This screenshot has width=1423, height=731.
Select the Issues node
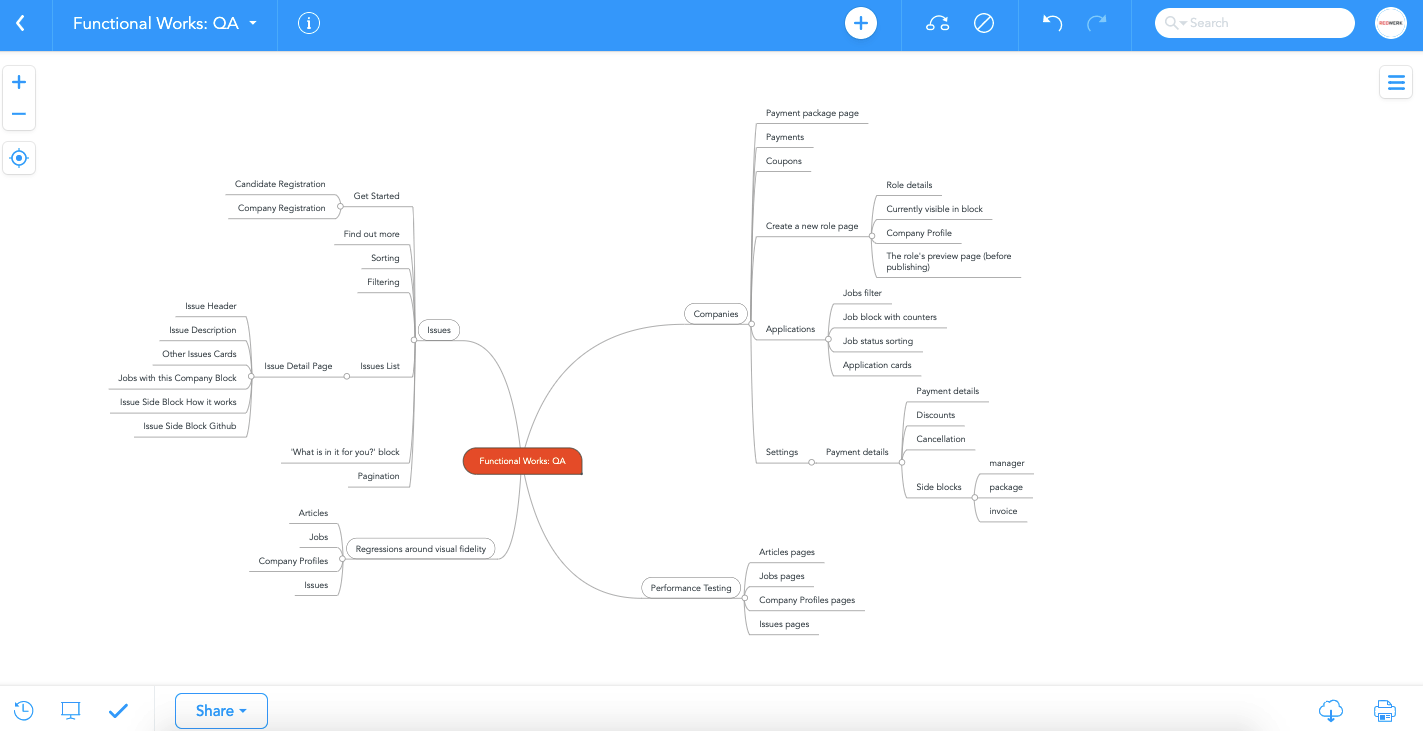[x=439, y=330]
